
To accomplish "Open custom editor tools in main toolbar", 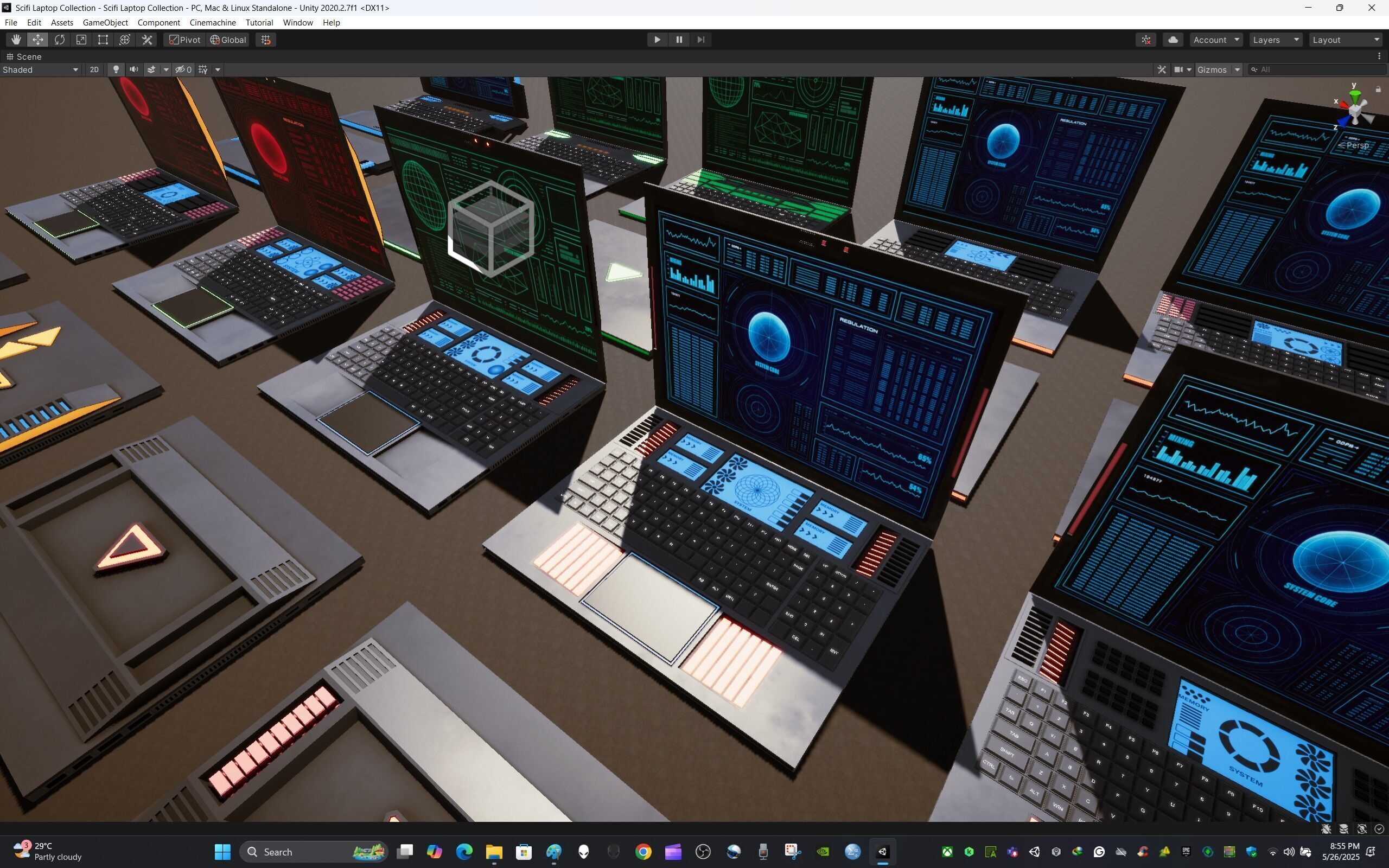I will pos(147,40).
